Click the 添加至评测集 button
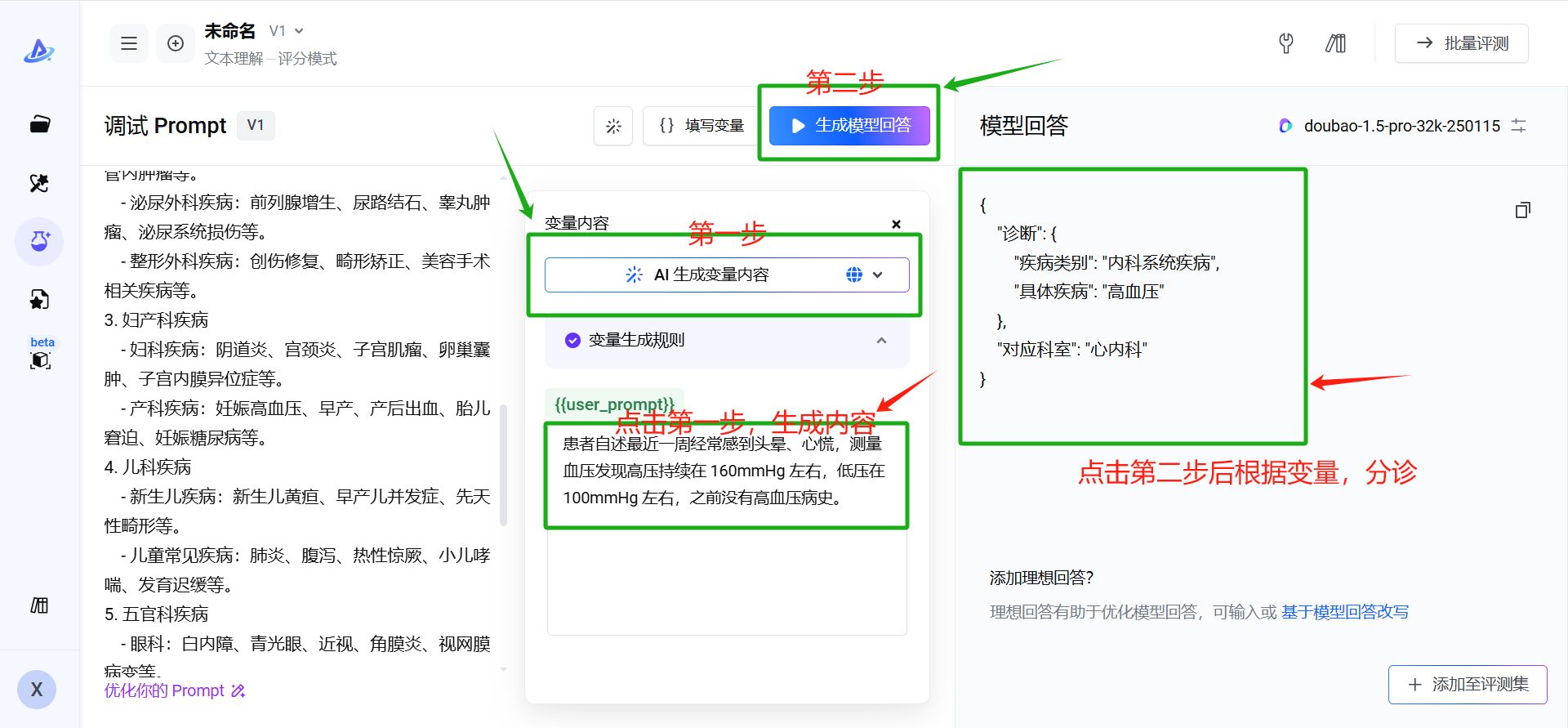The image size is (1568, 728). click(x=1468, y=685)
